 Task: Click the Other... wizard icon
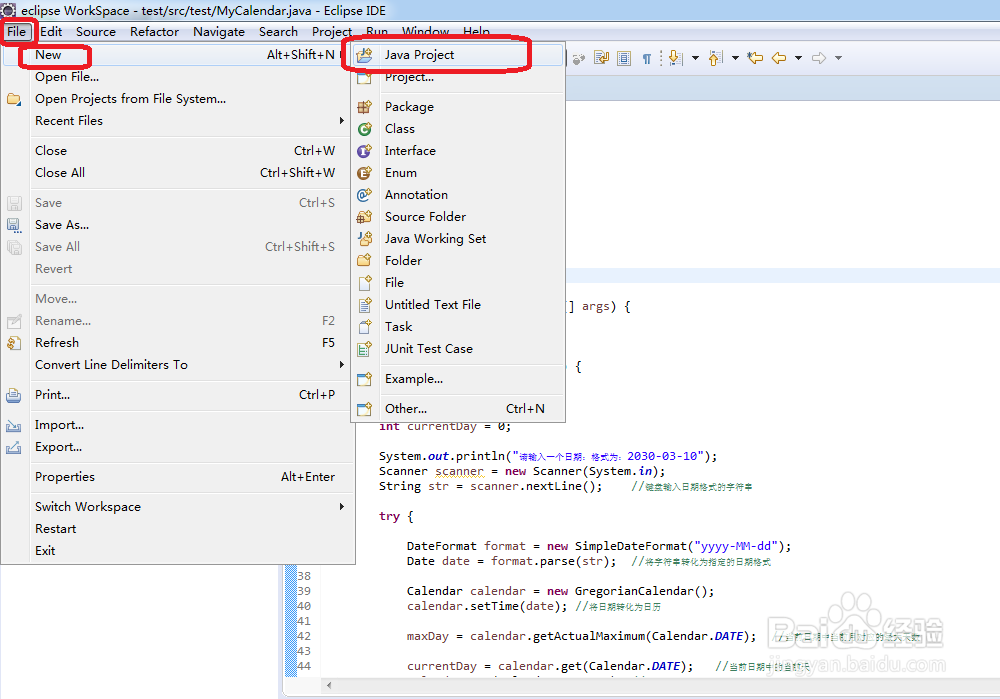(364, 409)
